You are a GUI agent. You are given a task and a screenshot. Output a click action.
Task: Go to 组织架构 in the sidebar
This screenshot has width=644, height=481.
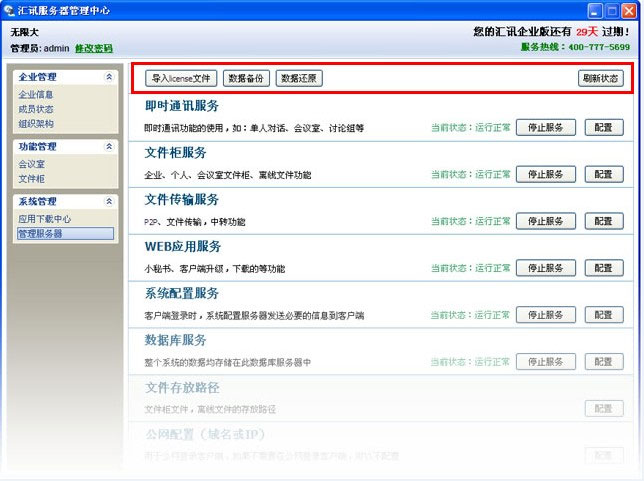click(36, 124)
